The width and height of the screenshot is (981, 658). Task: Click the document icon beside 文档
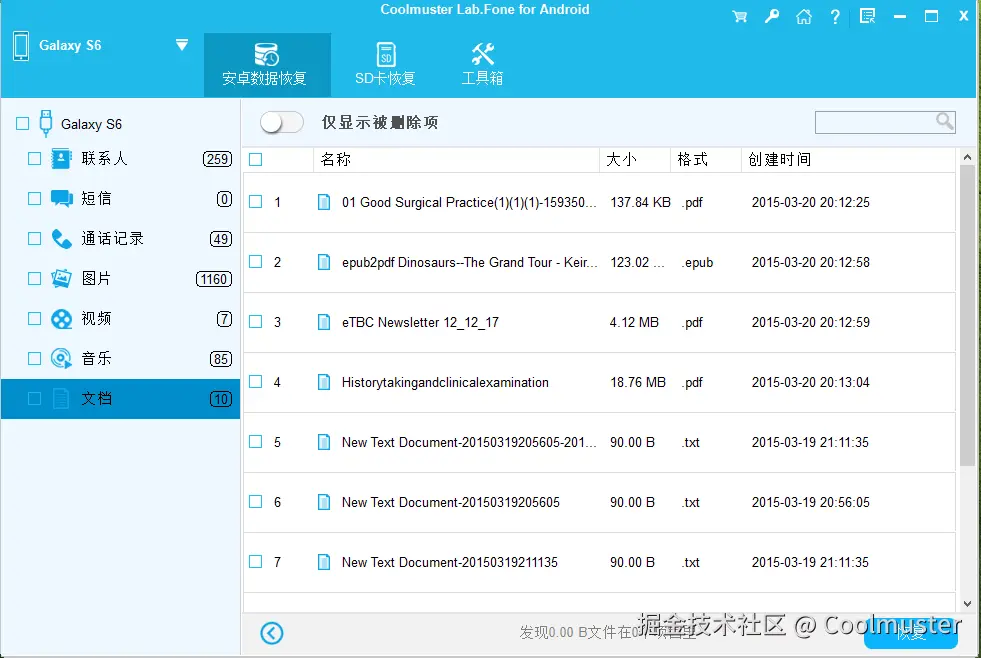pyautogui.click(x=61, y=398)
